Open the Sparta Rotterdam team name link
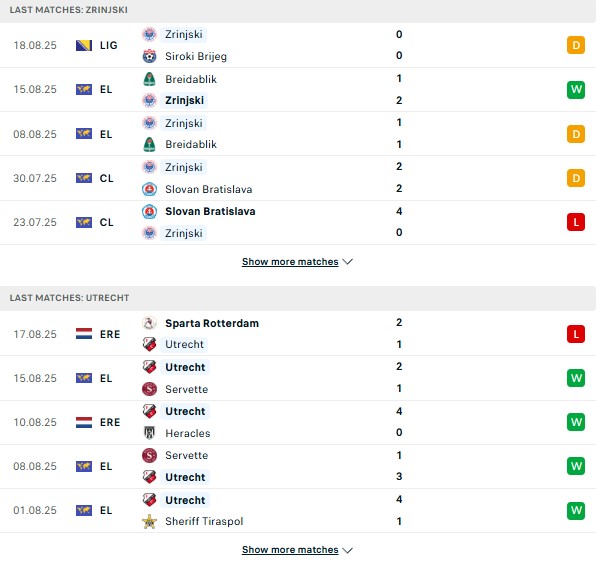This screenshot has height=566, width=597. (x=212, y=323)
